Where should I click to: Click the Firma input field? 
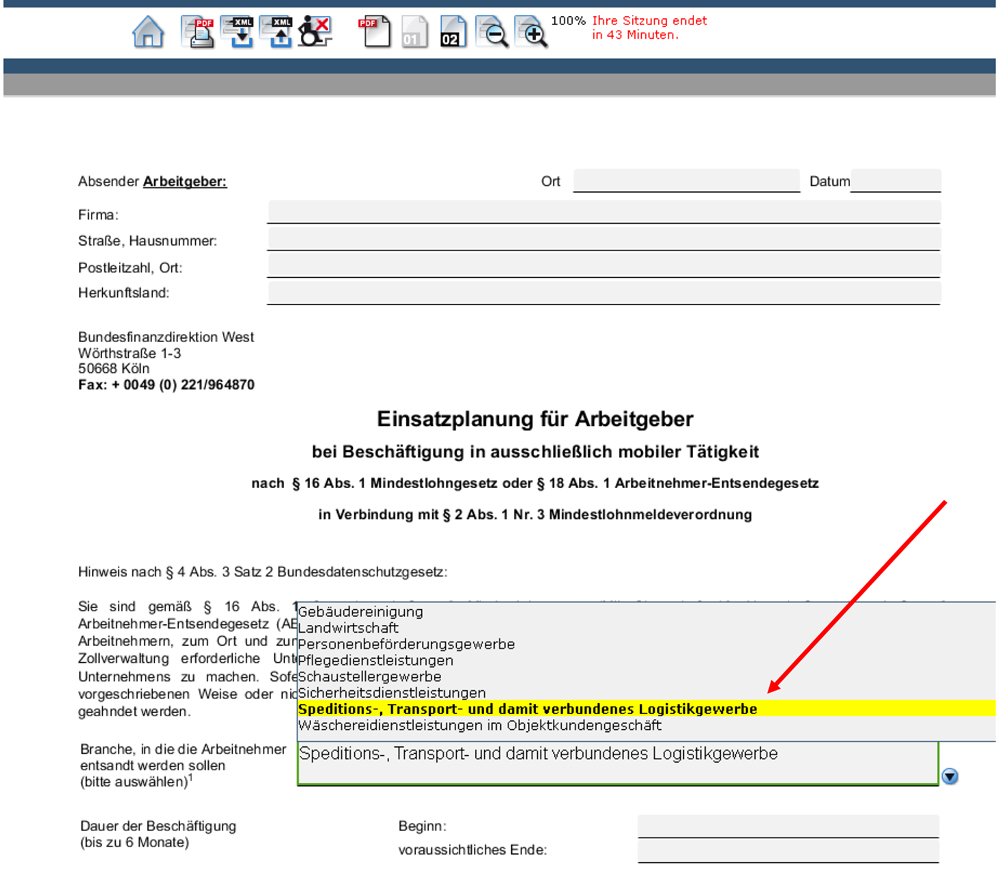[x=603, y=213]
